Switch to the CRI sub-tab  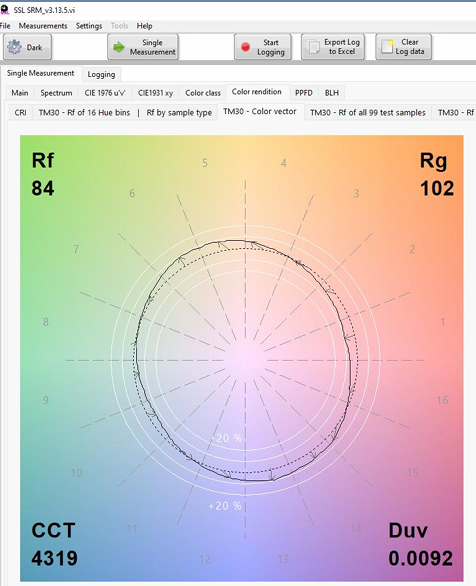(x=20, y=112)
